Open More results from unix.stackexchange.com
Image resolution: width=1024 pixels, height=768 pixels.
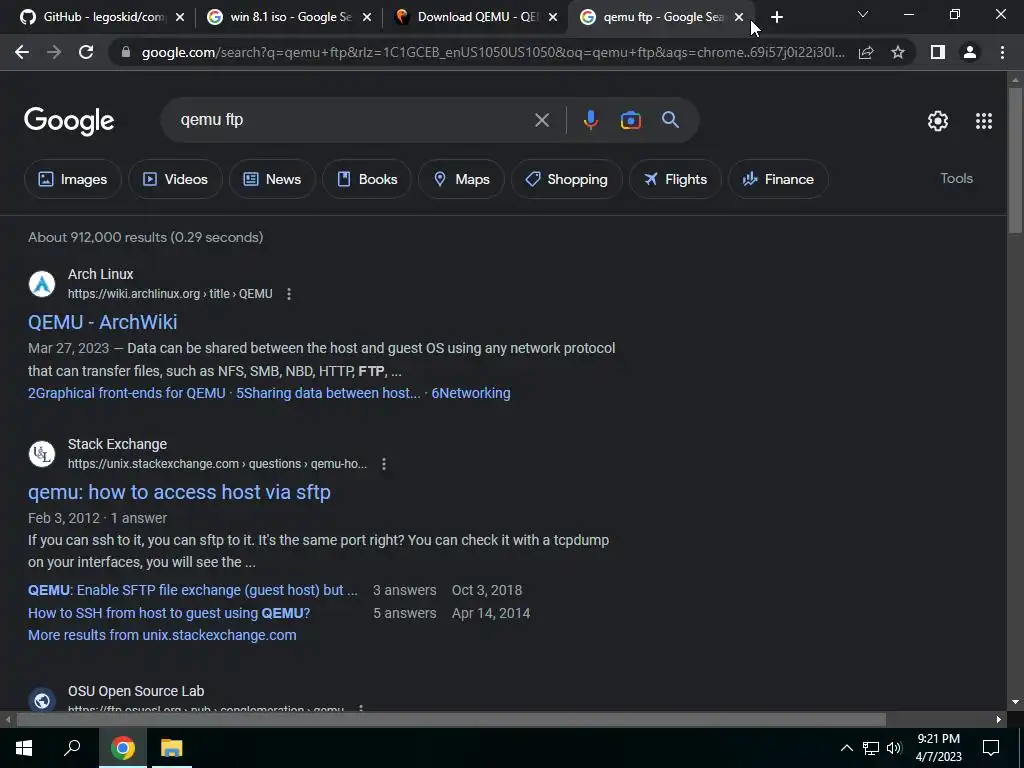pyautogui.click(x=162, y=635)
